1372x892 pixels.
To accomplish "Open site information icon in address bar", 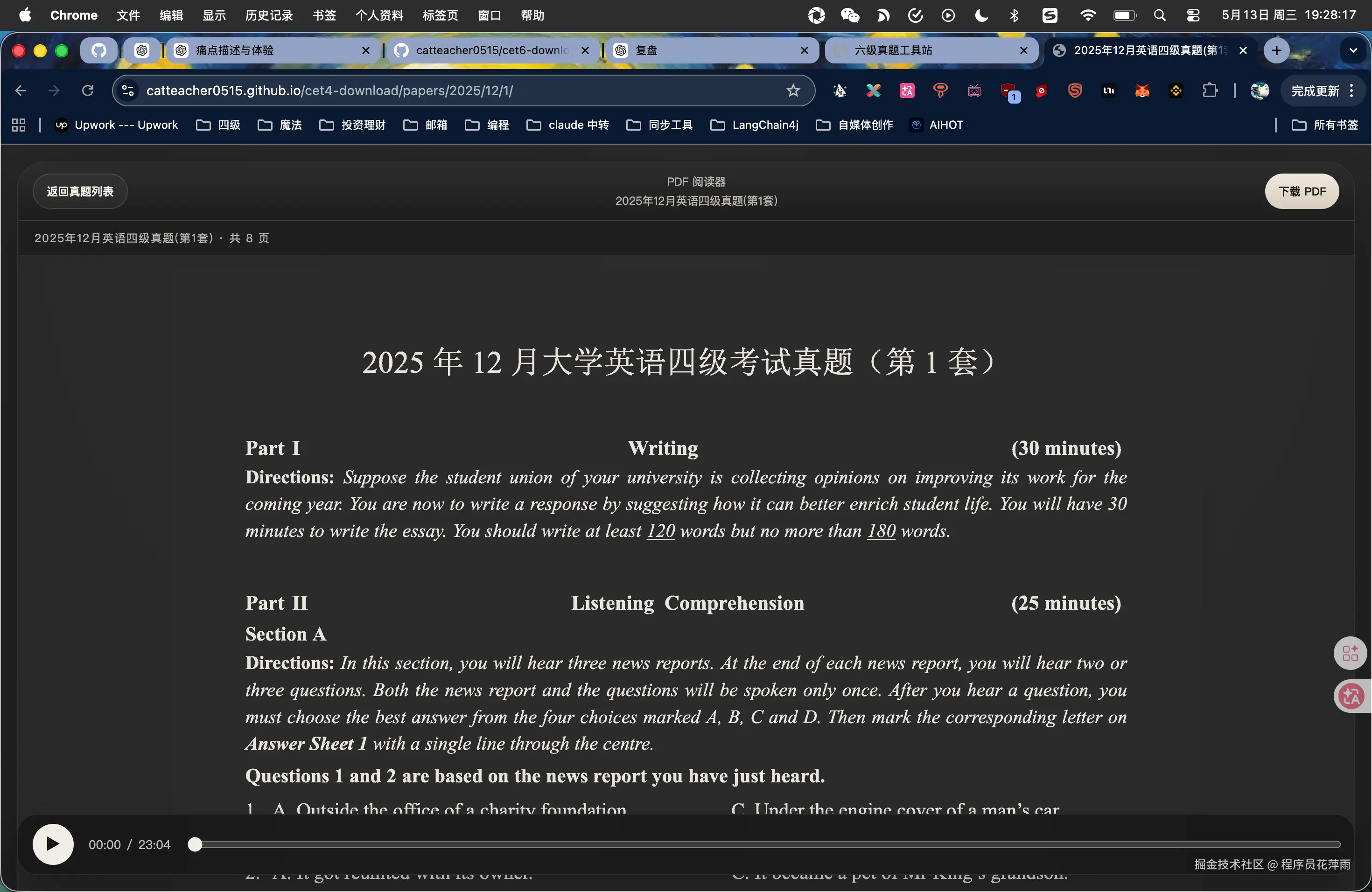I will (x=128, y=91).
